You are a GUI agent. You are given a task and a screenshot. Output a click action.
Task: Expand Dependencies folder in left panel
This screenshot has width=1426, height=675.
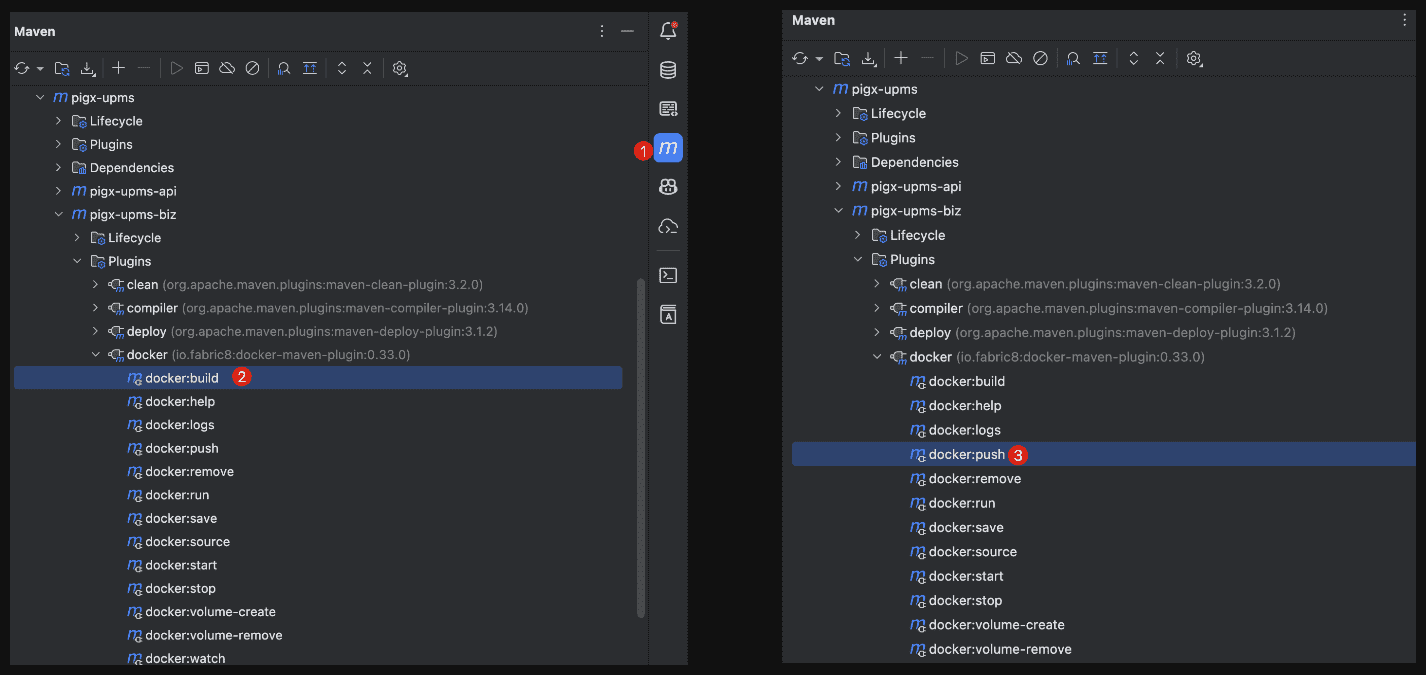(x=58, y=168)
